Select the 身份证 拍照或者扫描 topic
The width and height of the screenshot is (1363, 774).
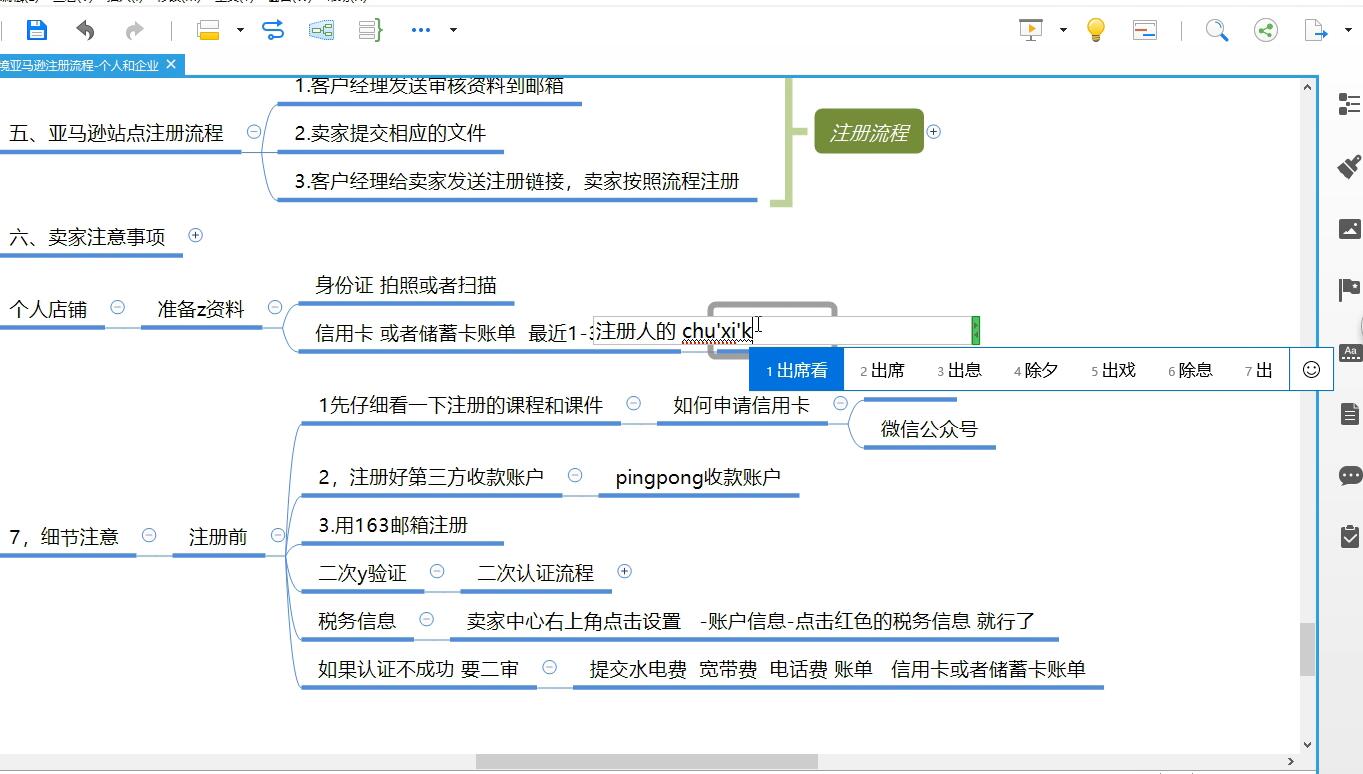coord(406,285)
